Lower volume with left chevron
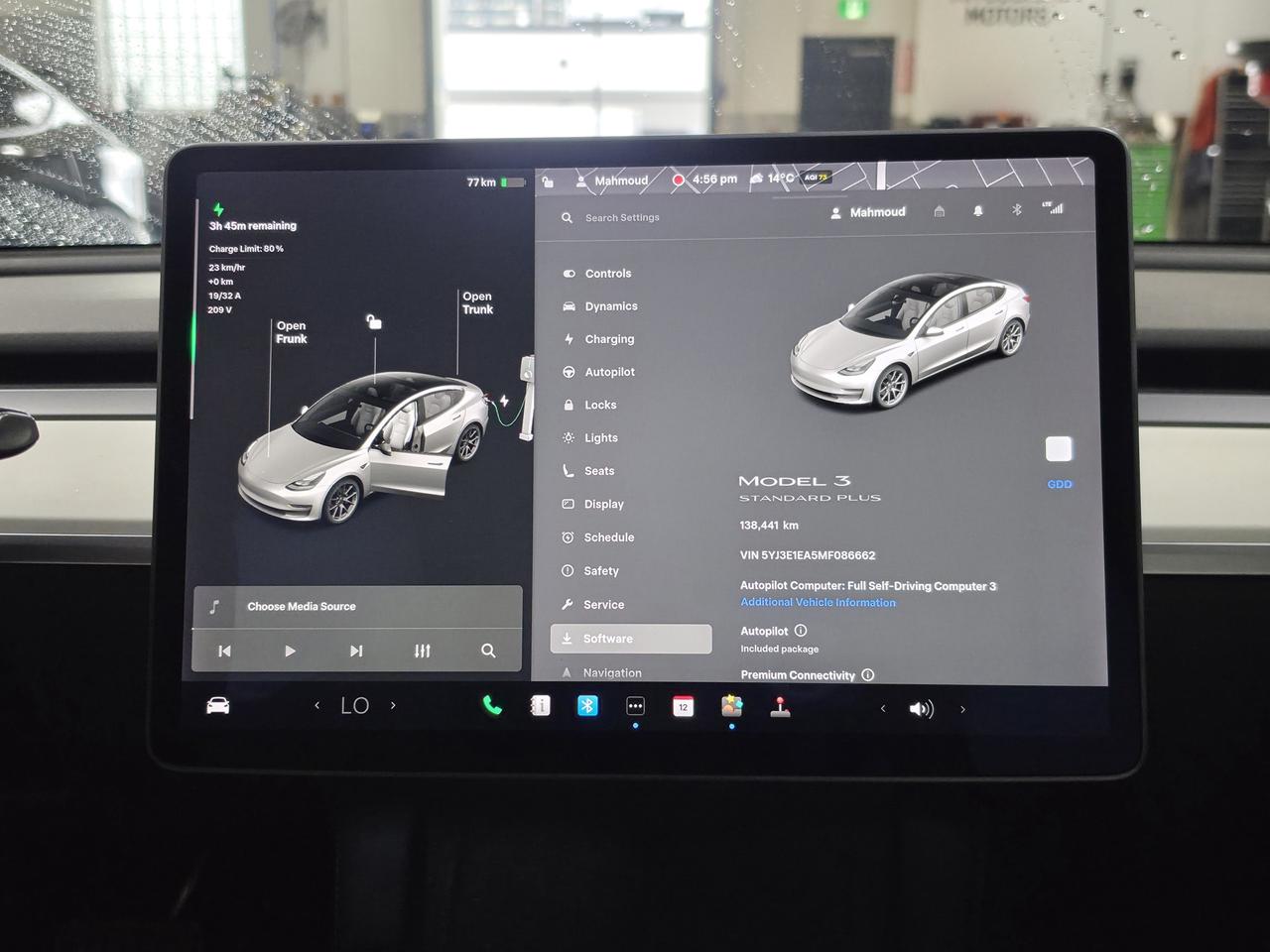Viewport: 1270px width, 952px height. pyautogui.click(x=883, y=709)
